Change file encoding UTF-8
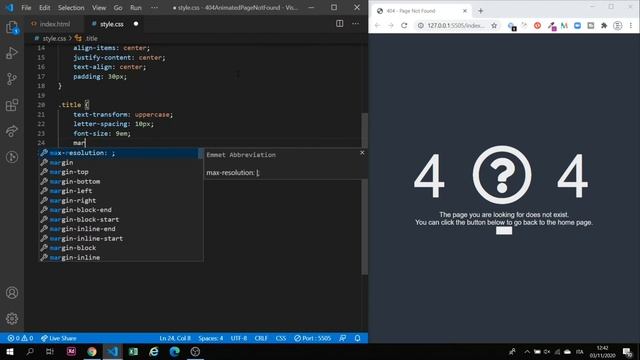The image size is (640, 360). point(239,338)
